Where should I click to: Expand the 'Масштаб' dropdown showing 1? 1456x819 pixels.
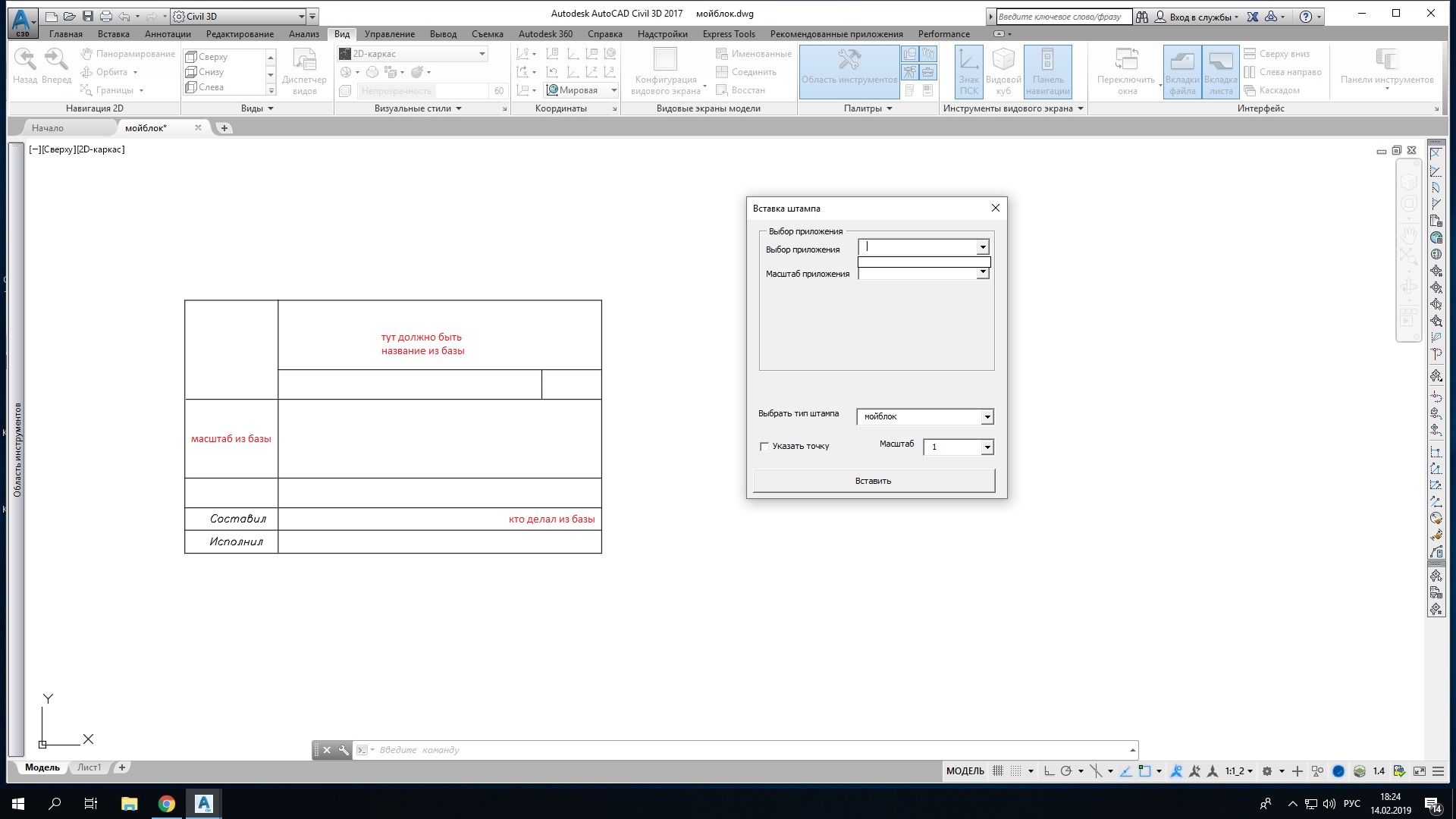click(987, 447)
